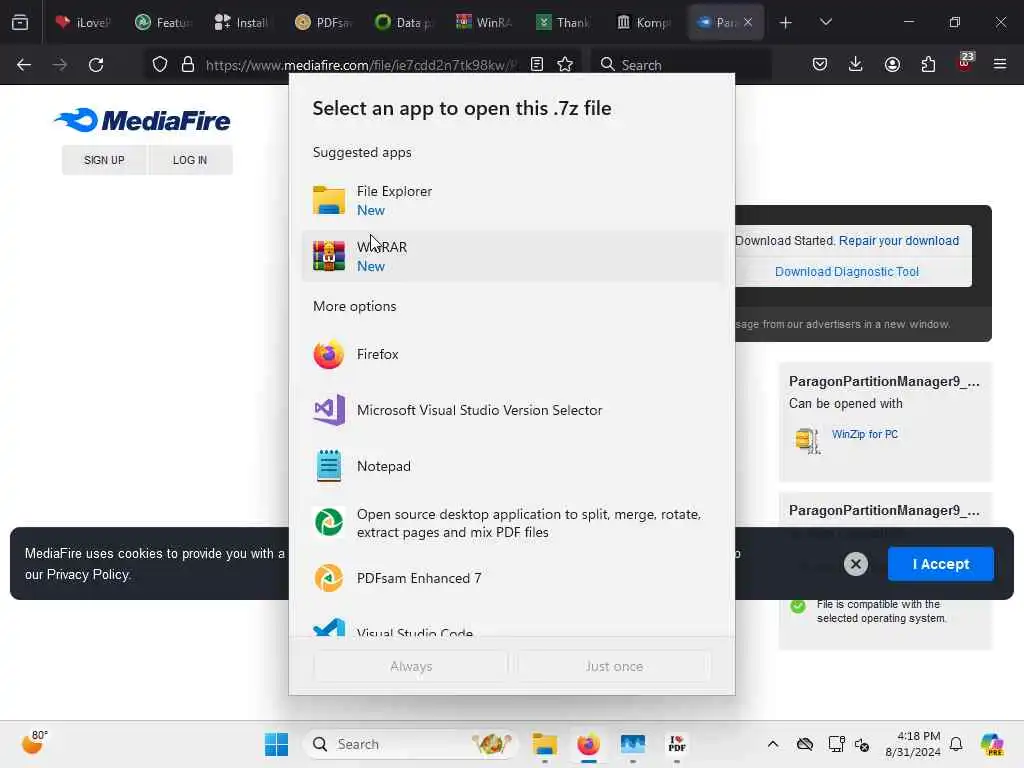
Task: Switch to the Data tab
Action: coord(403,22)
